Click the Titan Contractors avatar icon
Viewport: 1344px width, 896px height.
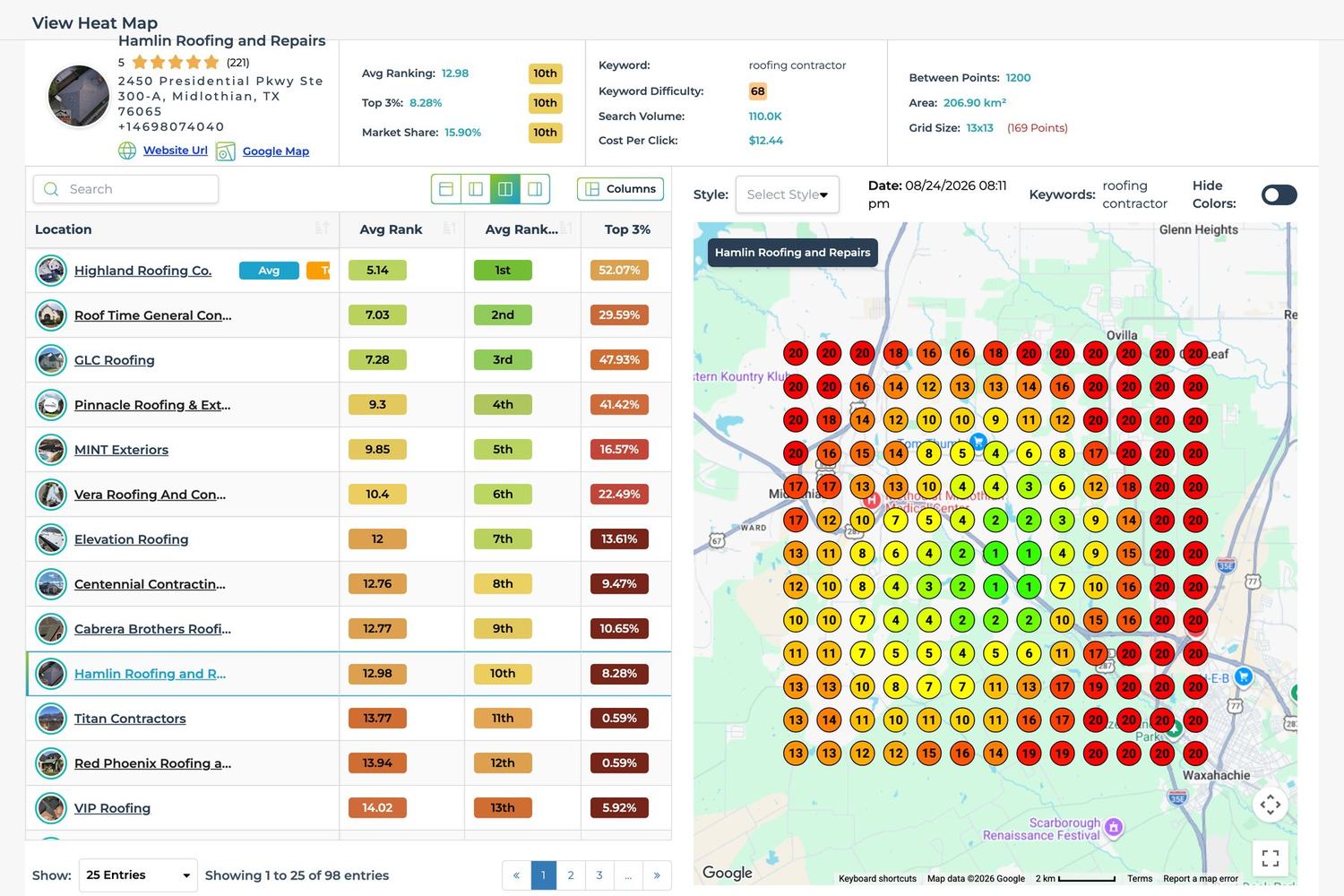coord(51,719)
